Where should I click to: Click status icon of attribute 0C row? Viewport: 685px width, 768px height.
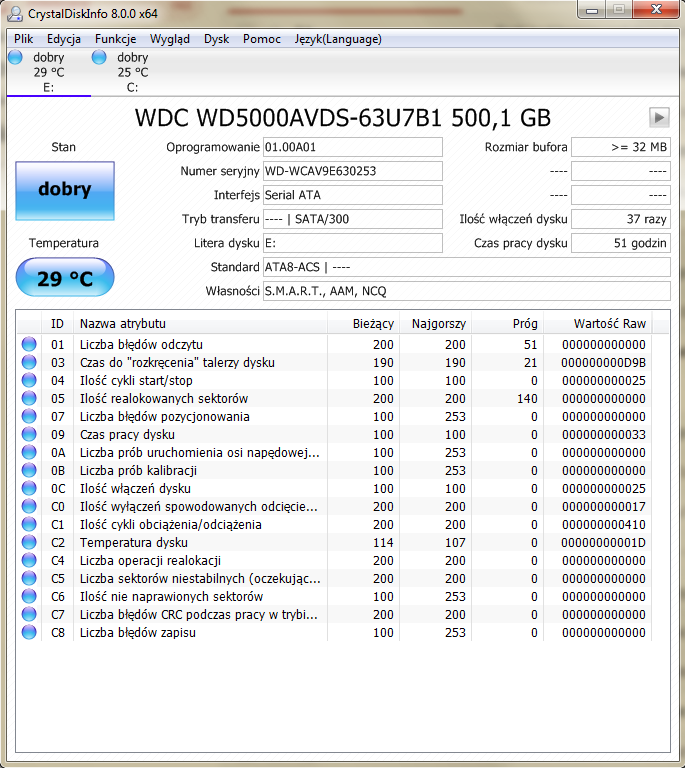(29, 488)
